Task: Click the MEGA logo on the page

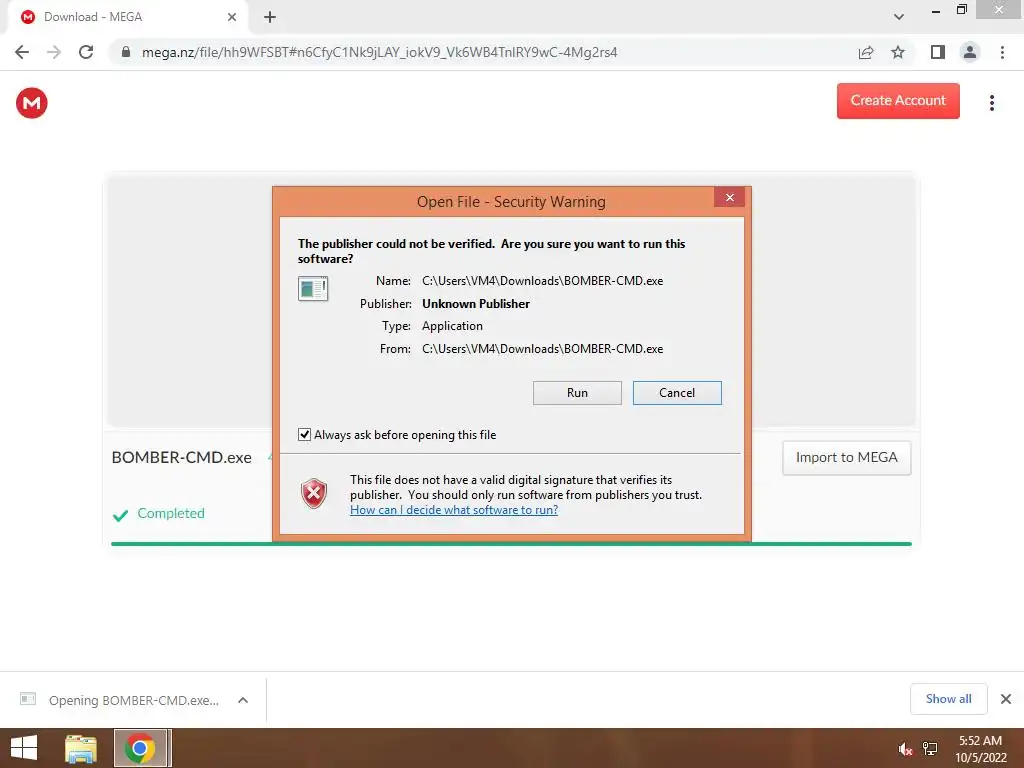Action: (x=31, y=103)
